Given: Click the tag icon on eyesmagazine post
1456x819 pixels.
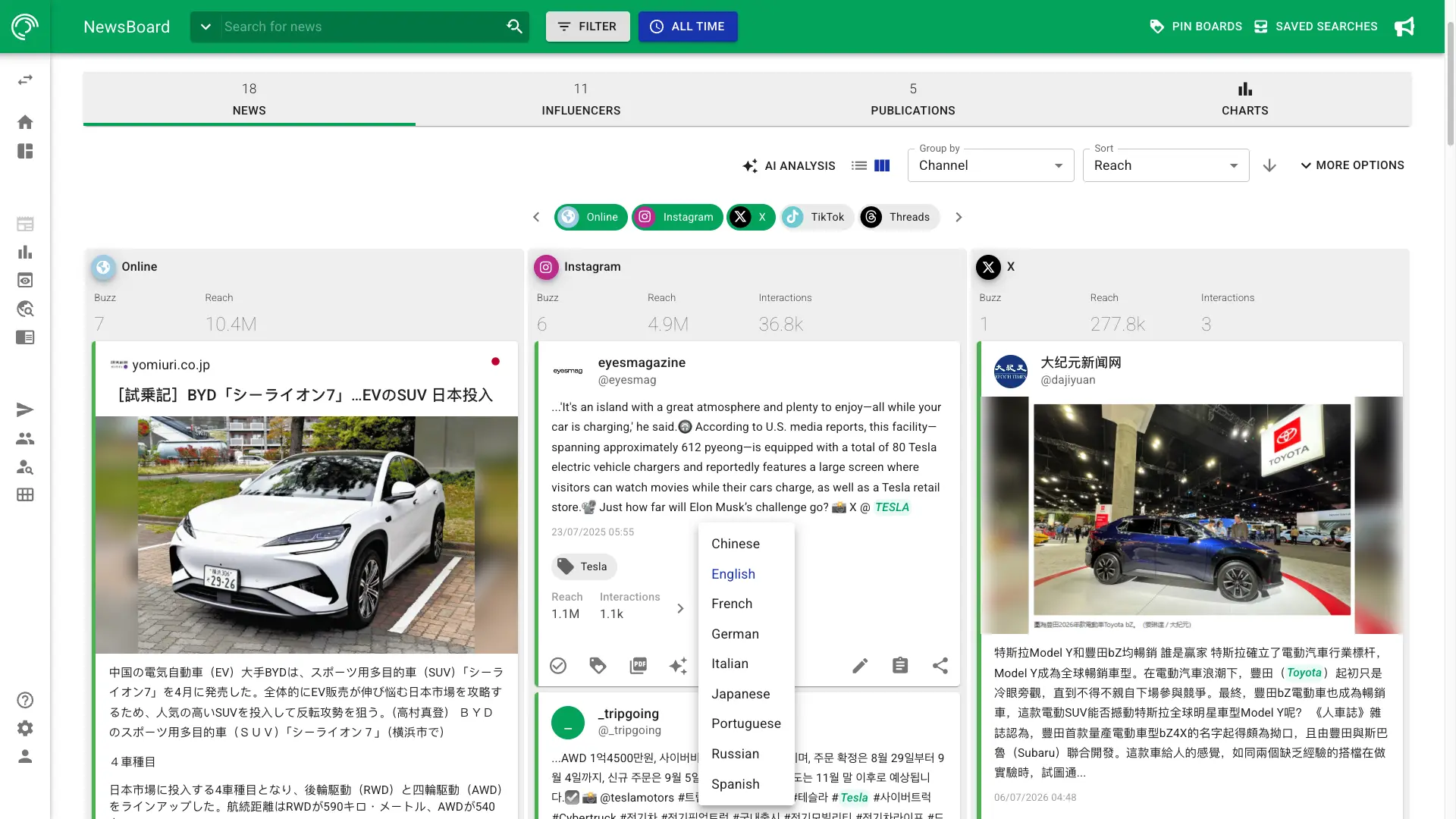Looking at the screenshot, I should [x=598, y=666].
